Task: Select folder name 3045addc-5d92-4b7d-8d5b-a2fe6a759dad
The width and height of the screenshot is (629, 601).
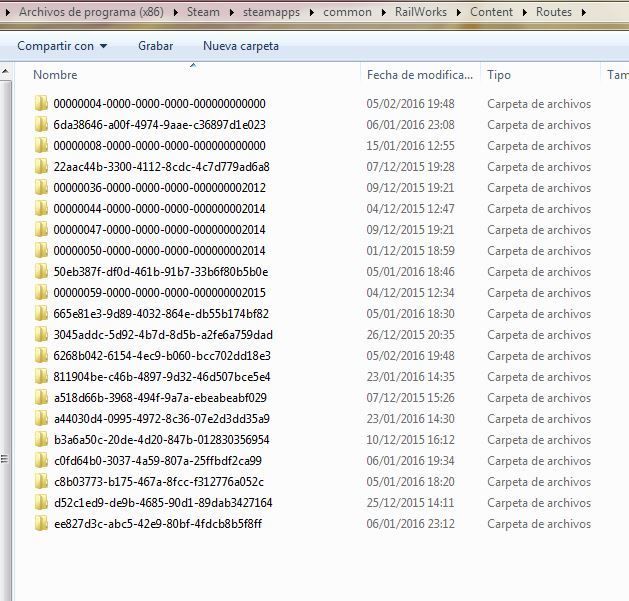Action: (163, 335)
